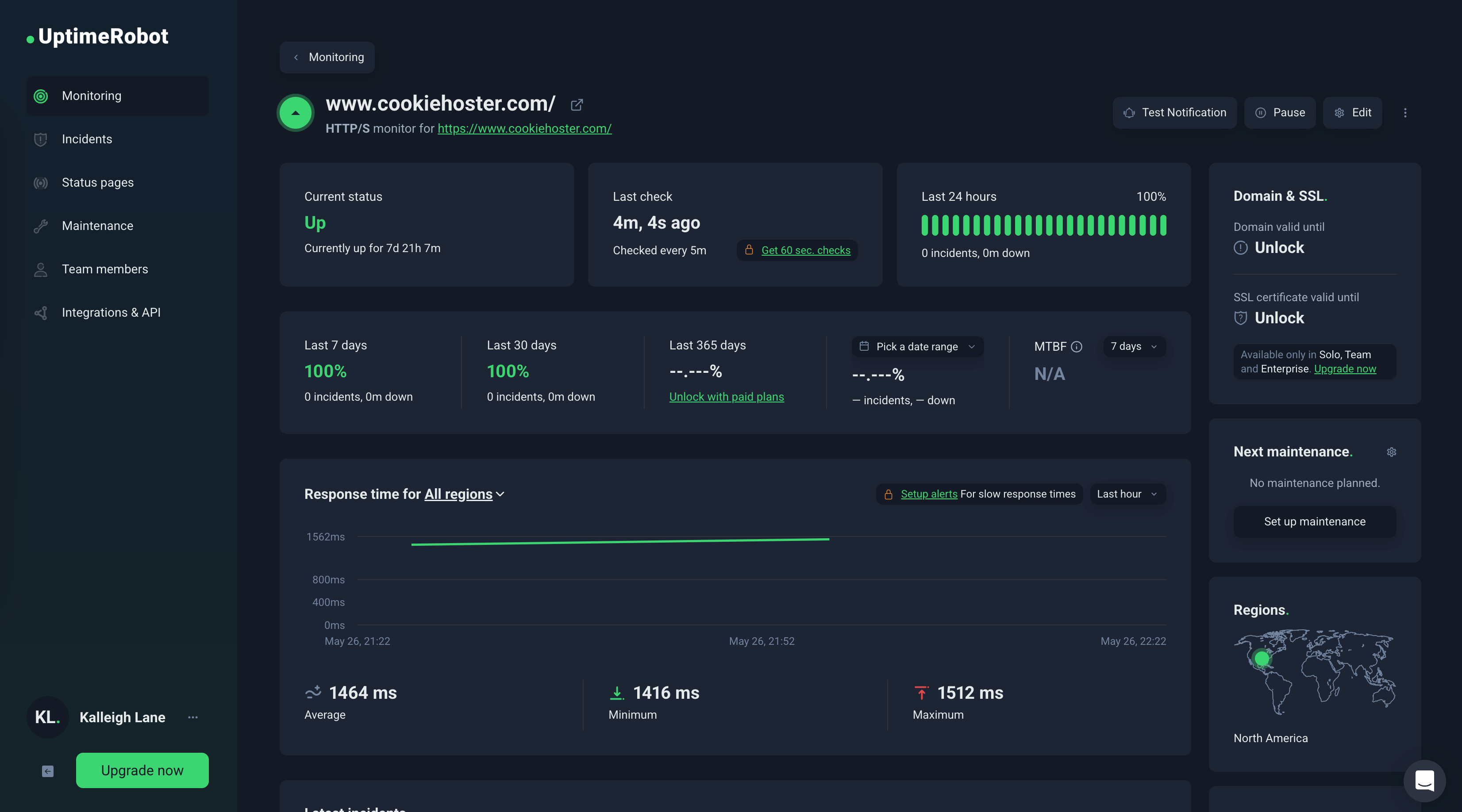Click the Maintenance wrench icon
This screenshot has height=812, width=1462.
(41, 226)
